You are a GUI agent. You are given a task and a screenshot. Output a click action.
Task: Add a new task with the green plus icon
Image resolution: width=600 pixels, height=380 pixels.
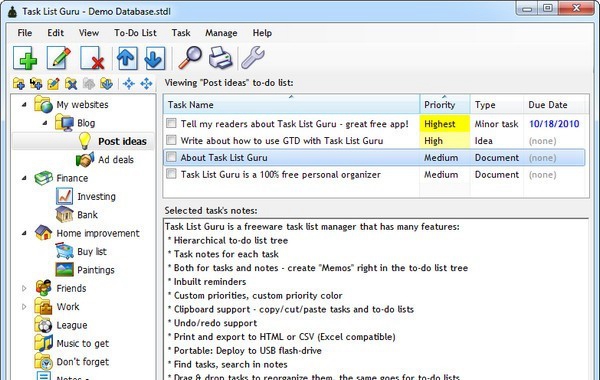pyautogui.click(x=25, y=58)
